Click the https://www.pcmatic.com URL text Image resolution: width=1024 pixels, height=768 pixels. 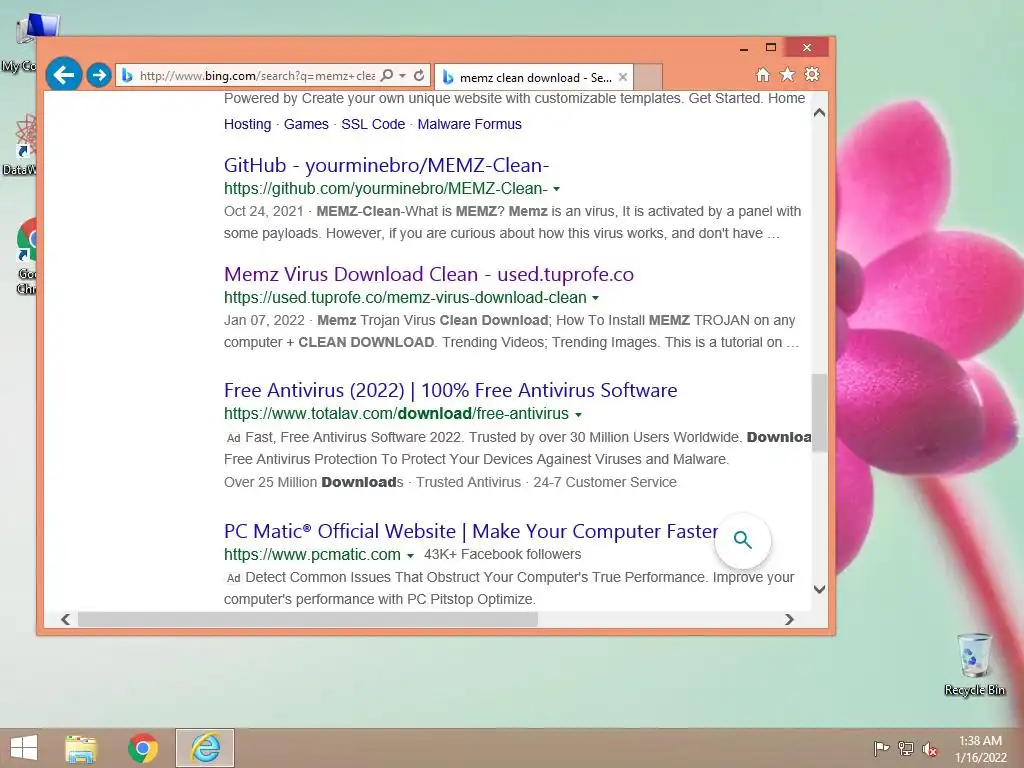point(312,554)
